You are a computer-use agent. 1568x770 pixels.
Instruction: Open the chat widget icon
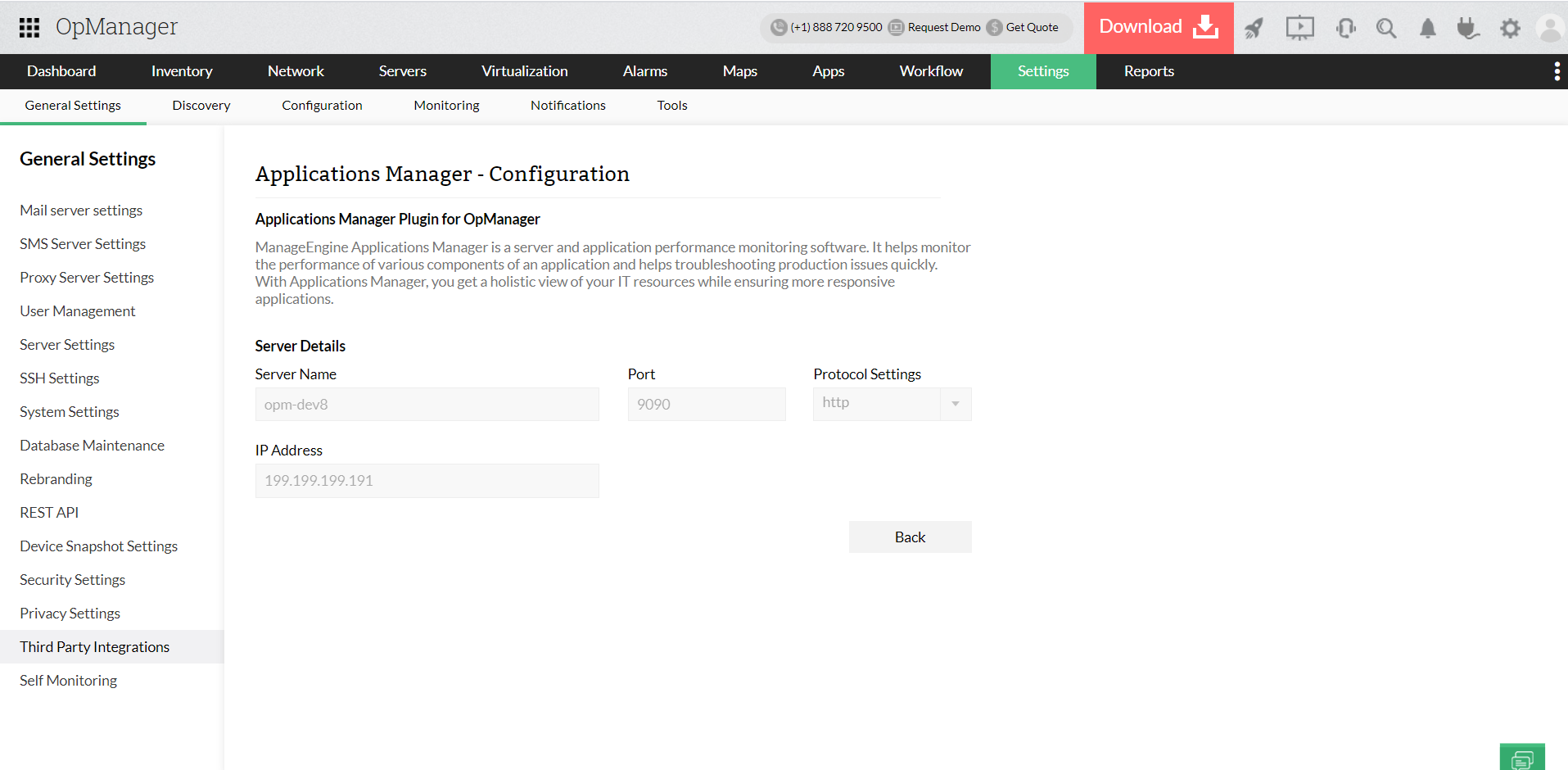point(1522,757)
